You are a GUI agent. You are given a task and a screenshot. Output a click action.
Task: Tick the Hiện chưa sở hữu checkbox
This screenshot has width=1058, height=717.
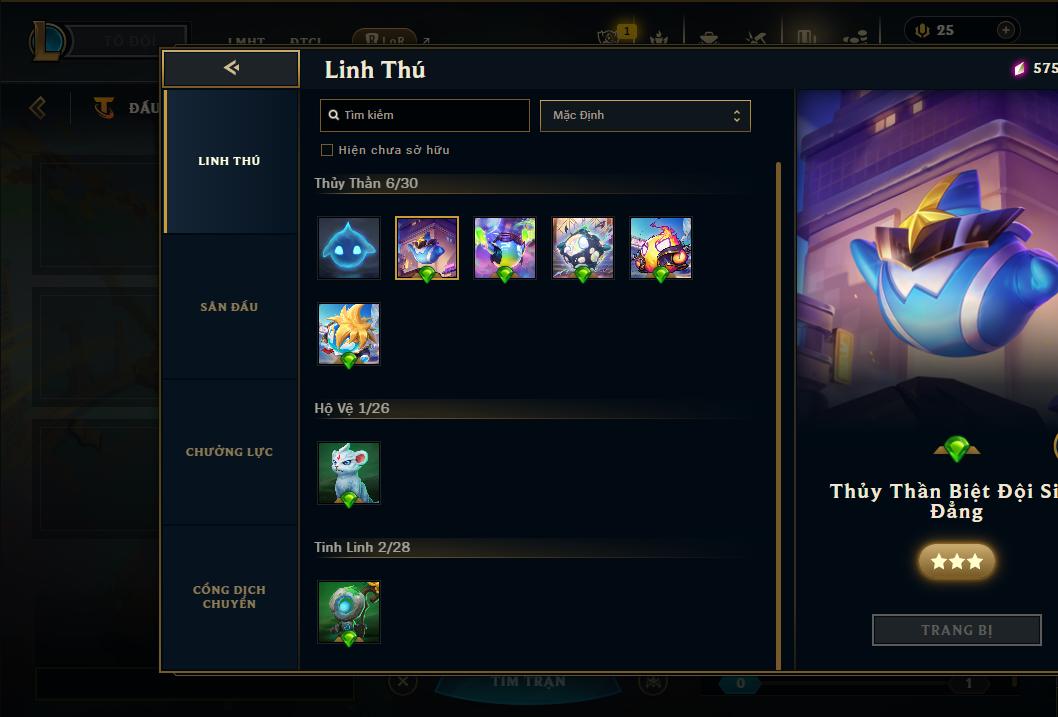(x=327, y=150)
